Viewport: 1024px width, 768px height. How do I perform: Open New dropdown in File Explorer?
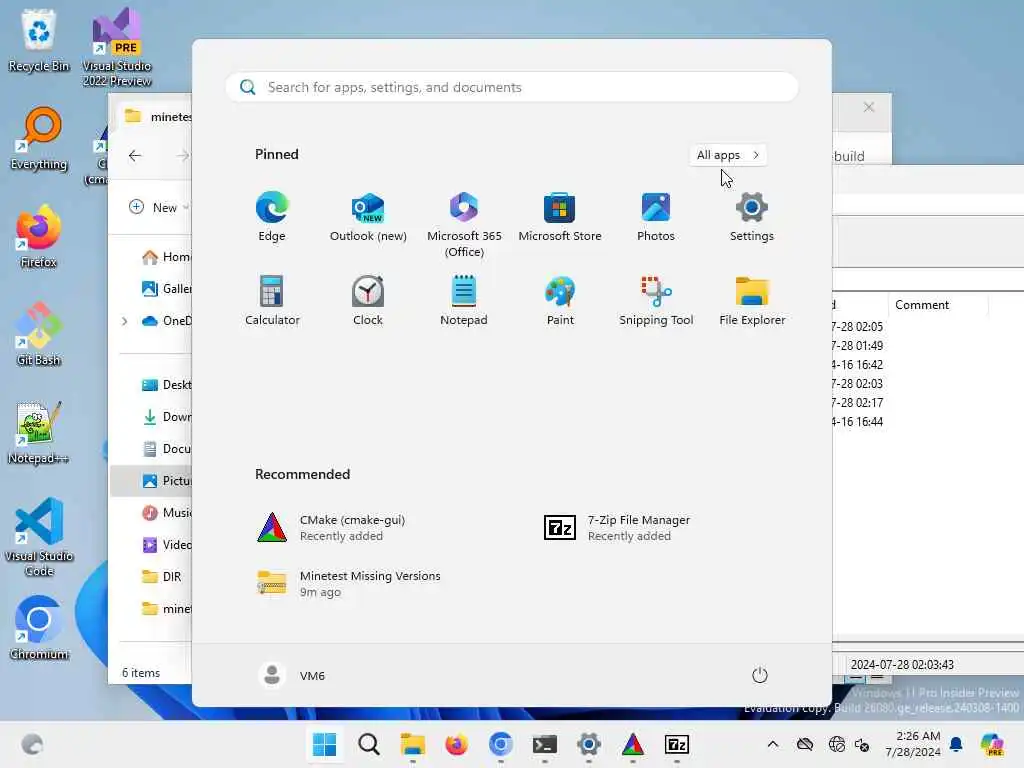pos(159,207)
